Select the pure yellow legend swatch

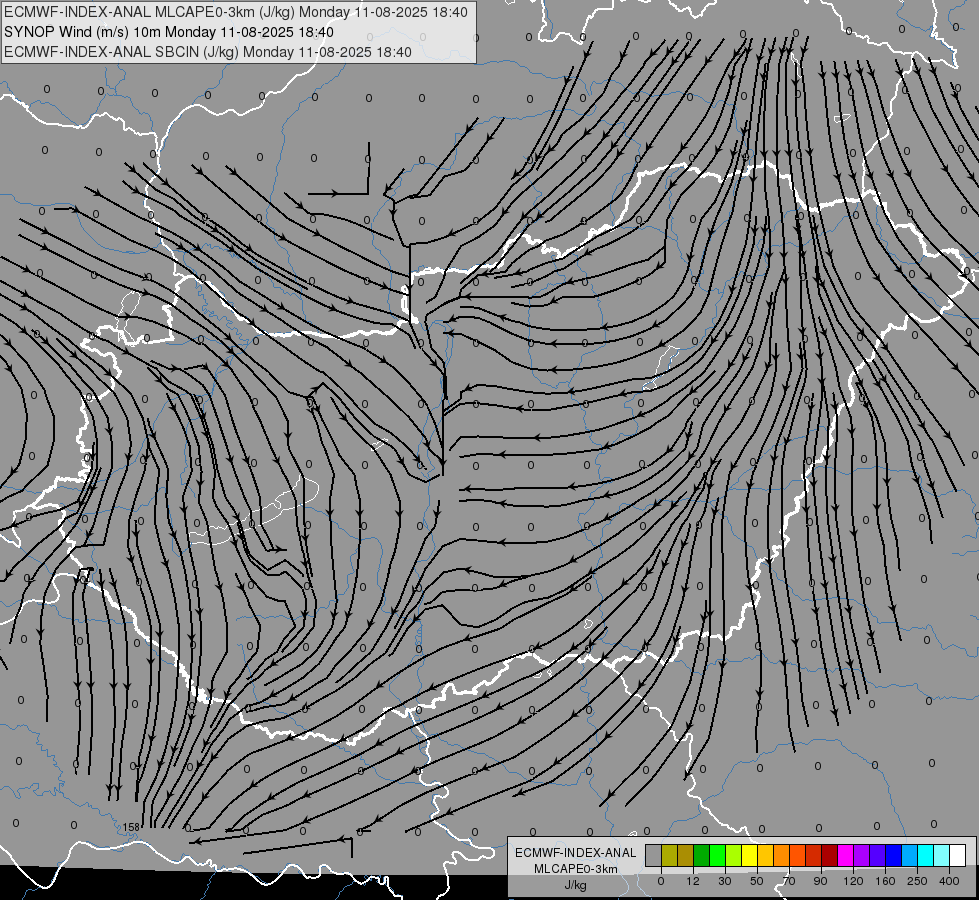point(749,855)
